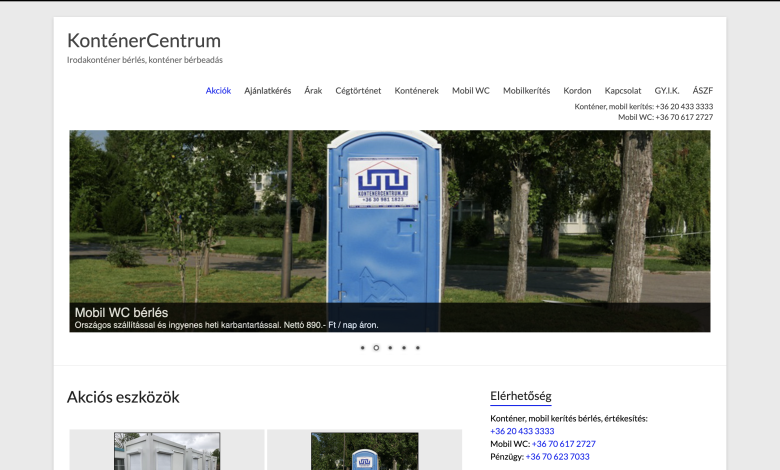The width and height of the screenshot is (780, 470).
Task: Click the KonténerCentrum site title
Action: pos(144,41)
